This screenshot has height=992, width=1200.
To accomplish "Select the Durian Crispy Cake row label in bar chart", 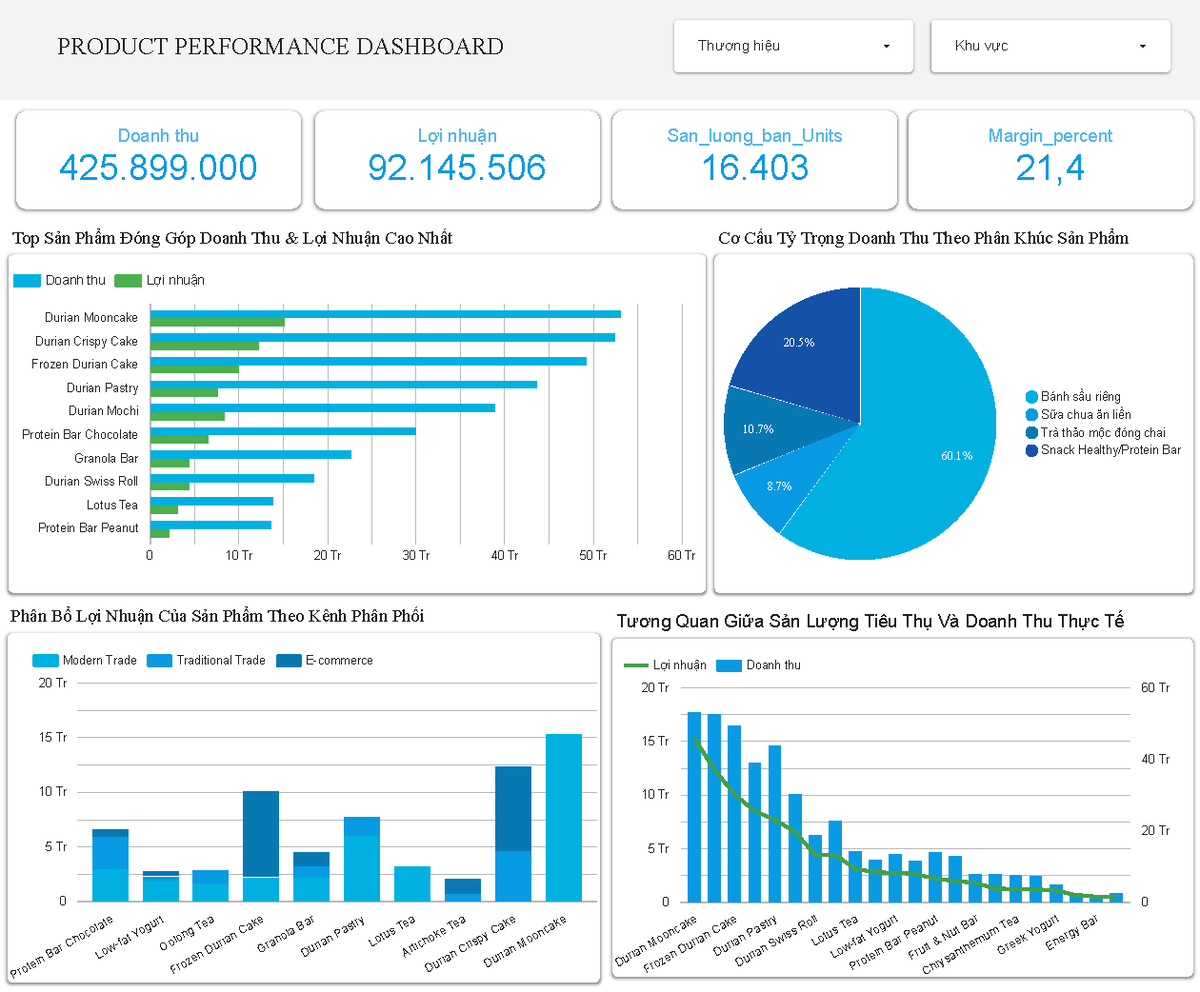I will (x=87, y=341).
